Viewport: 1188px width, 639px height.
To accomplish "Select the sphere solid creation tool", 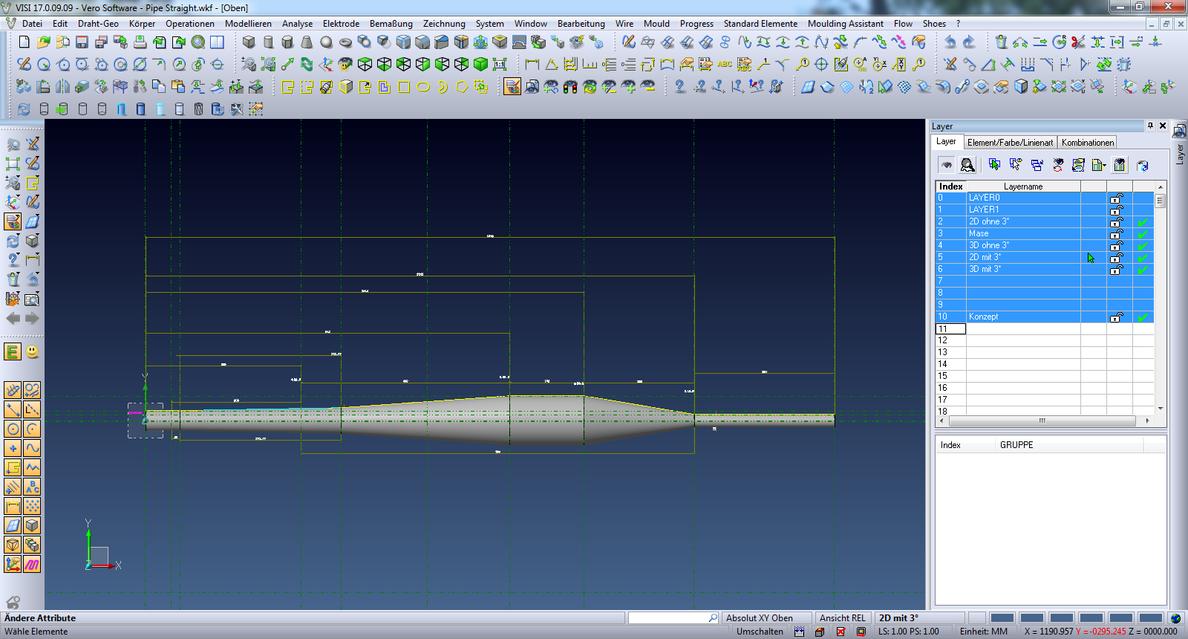I will [x=326, y=42].
